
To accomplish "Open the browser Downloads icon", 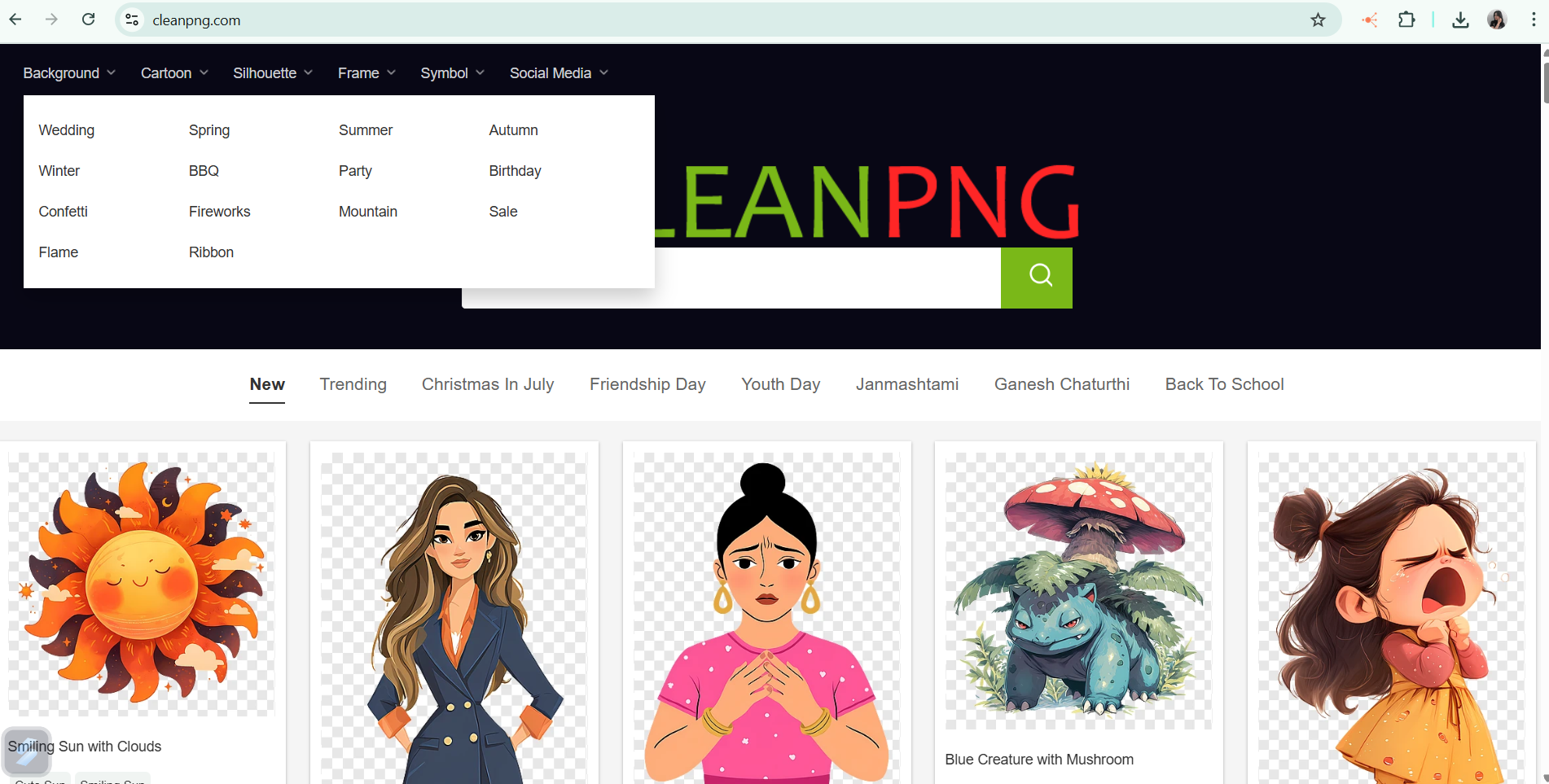I will tap(1460, 20).
